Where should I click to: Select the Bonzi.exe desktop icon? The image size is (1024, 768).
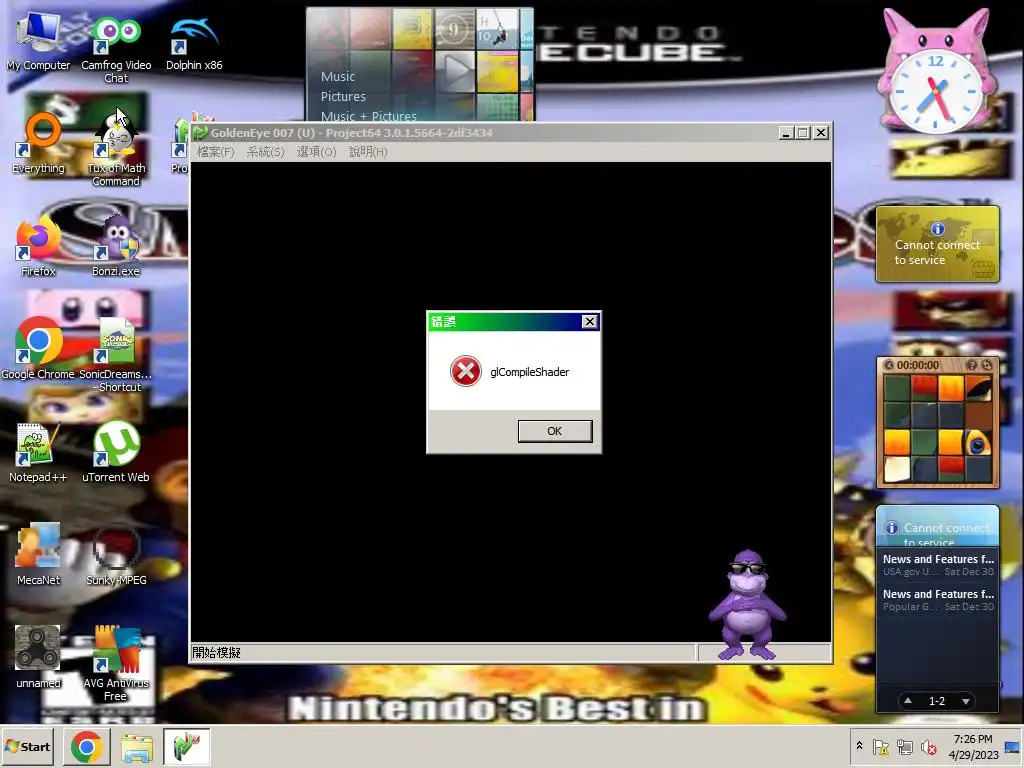(116, 248)
